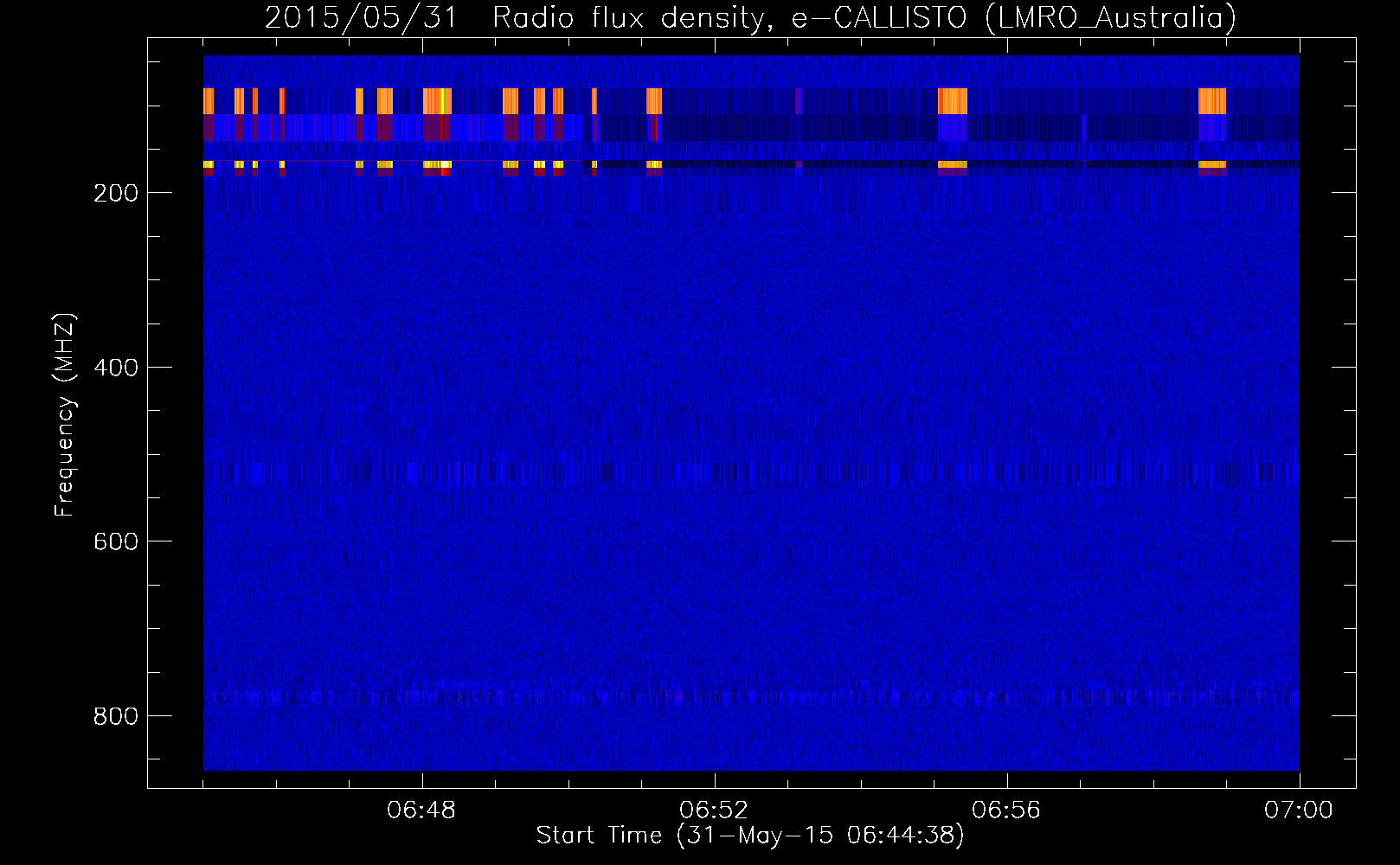Click the 200 frequency tick label
The height and width of the screenshot is (865, 1400).
pos(115,193)
